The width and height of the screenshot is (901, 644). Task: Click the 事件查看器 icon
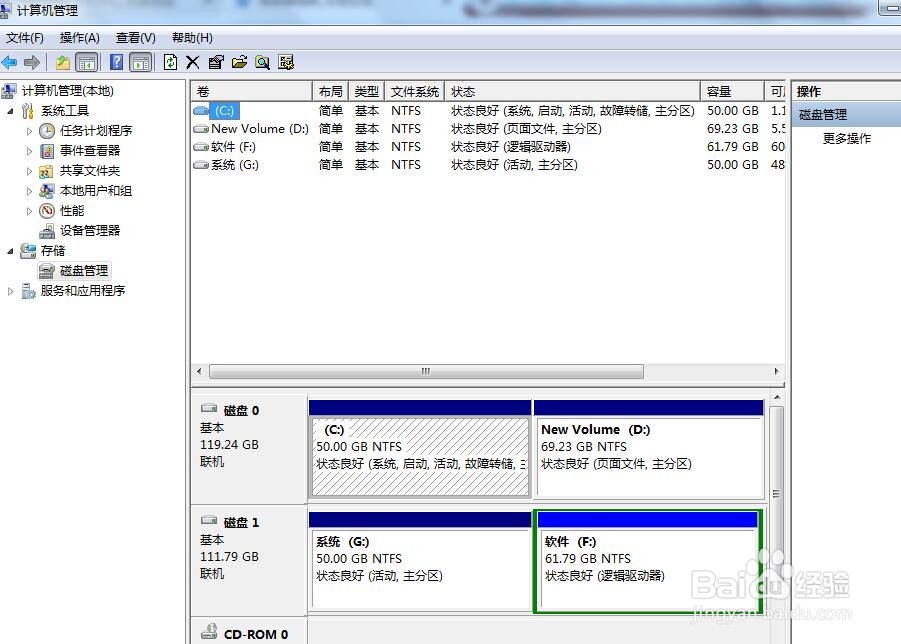[x=47, y=151]
